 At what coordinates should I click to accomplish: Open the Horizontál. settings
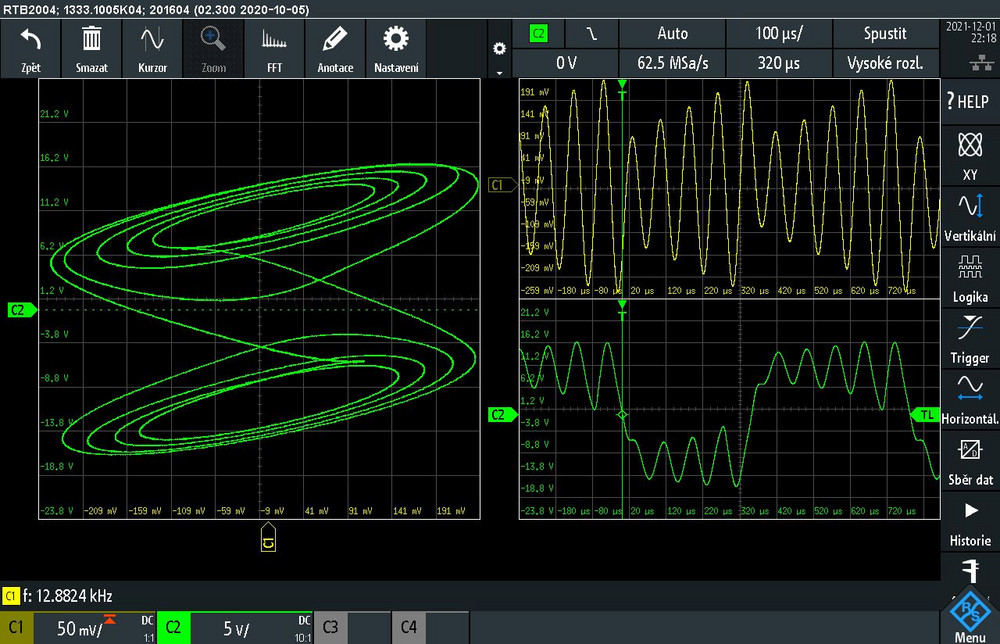[x=969, y=401]
